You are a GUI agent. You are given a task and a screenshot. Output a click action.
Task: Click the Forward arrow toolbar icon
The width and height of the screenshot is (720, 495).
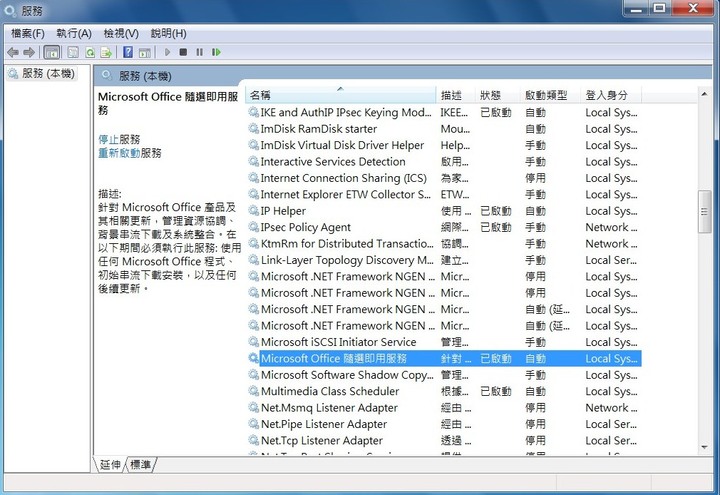(x=29, y=52)
